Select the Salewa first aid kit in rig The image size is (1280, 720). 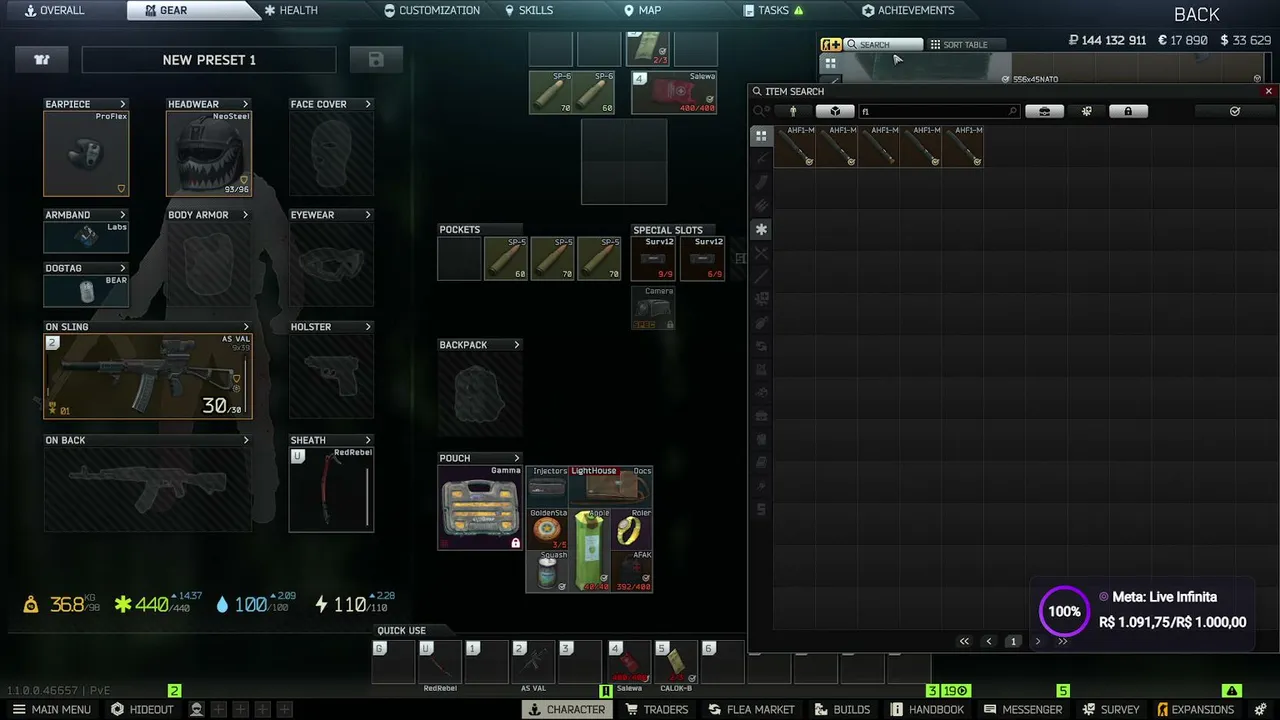point(675,92)
